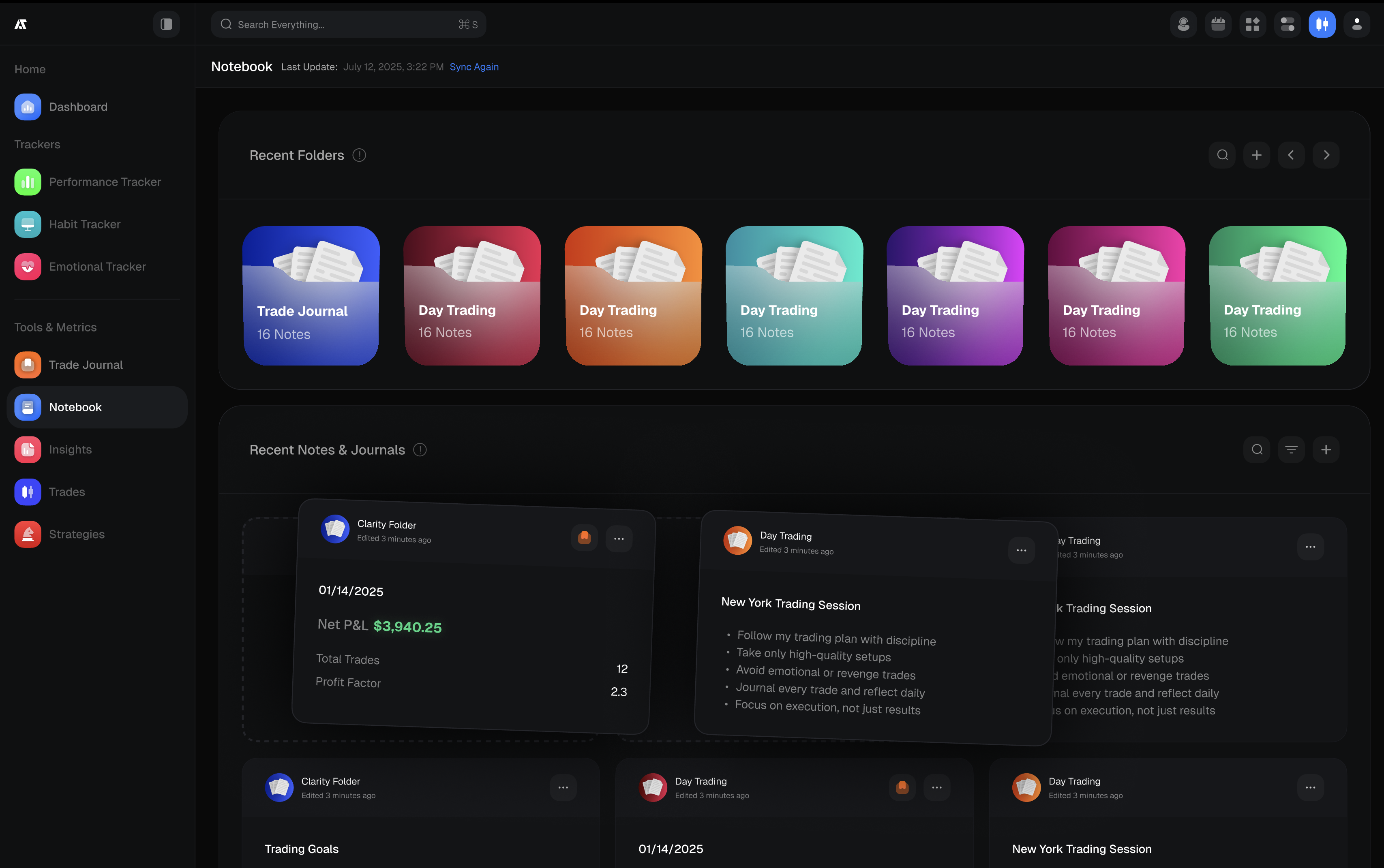Open the green Day Trading folder
1384x868 pixels.
pyautogui.click(x=1277, y=296)
